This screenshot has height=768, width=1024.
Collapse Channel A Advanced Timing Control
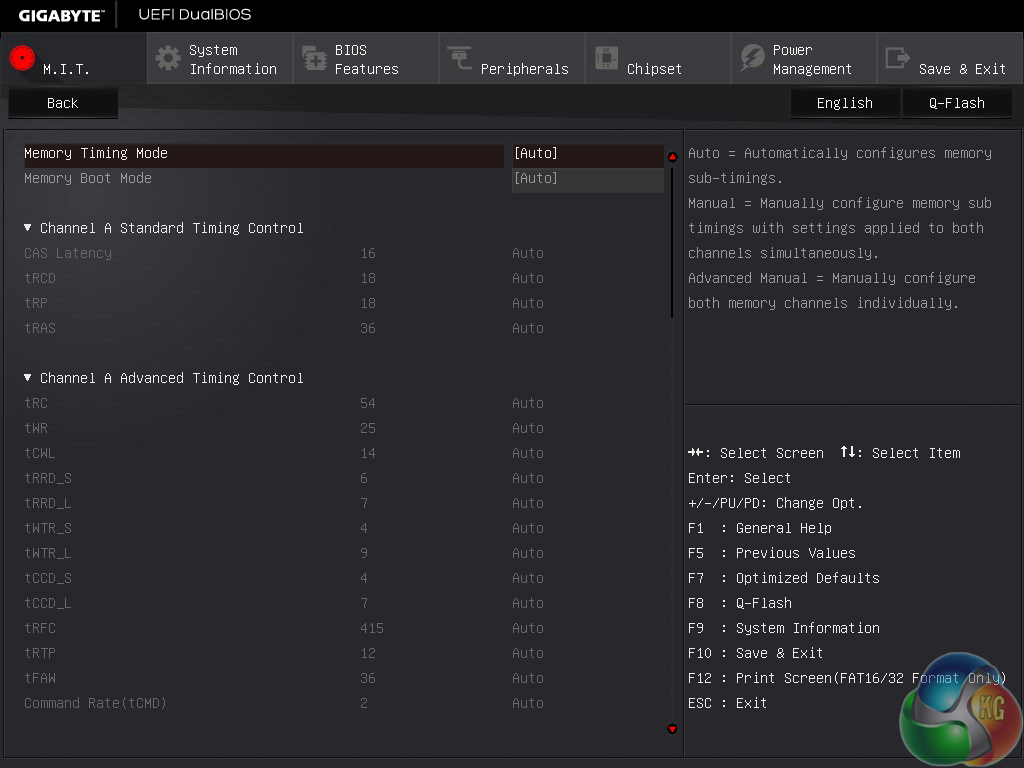coord(28,378)
